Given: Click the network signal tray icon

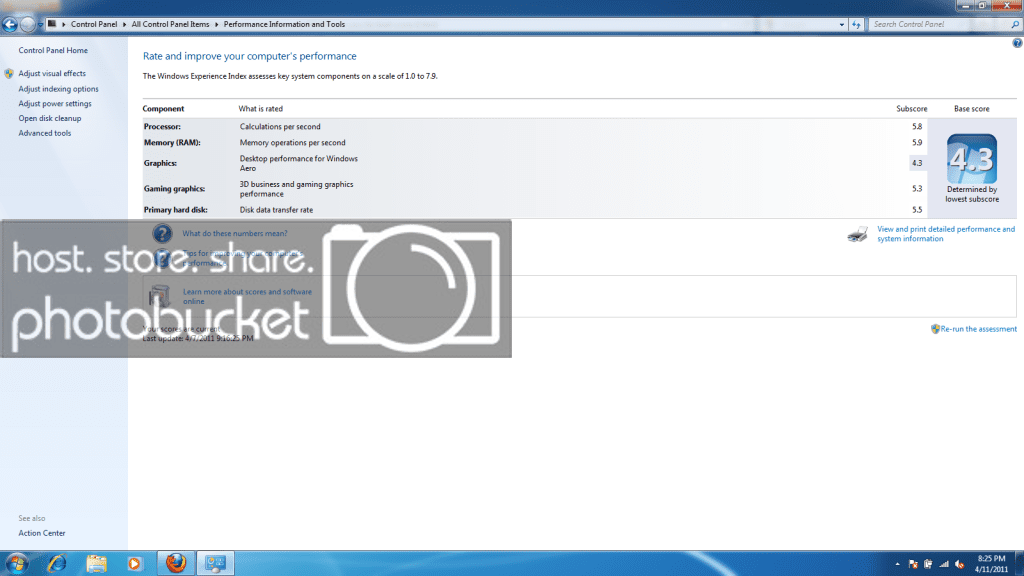Looking at the screenshot, I should click(944, 564).
